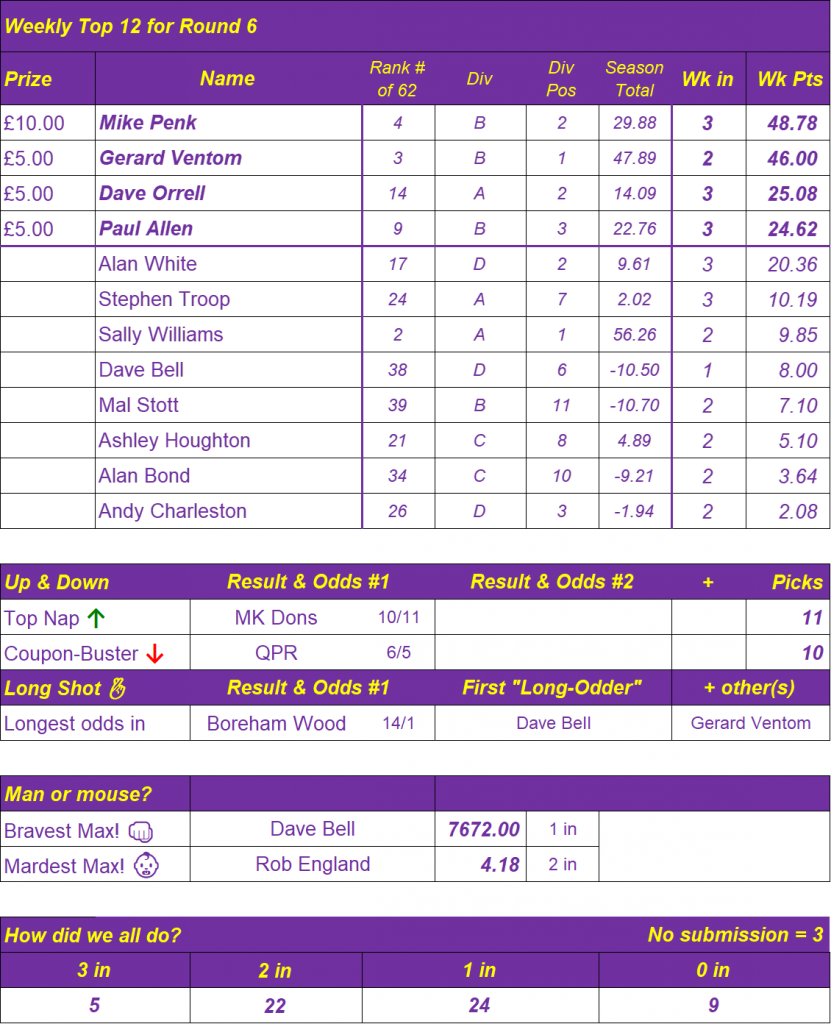Click the 'Up & Down' section header
The height and width of the screenshot is (1024, 831).
coord(57,582)
